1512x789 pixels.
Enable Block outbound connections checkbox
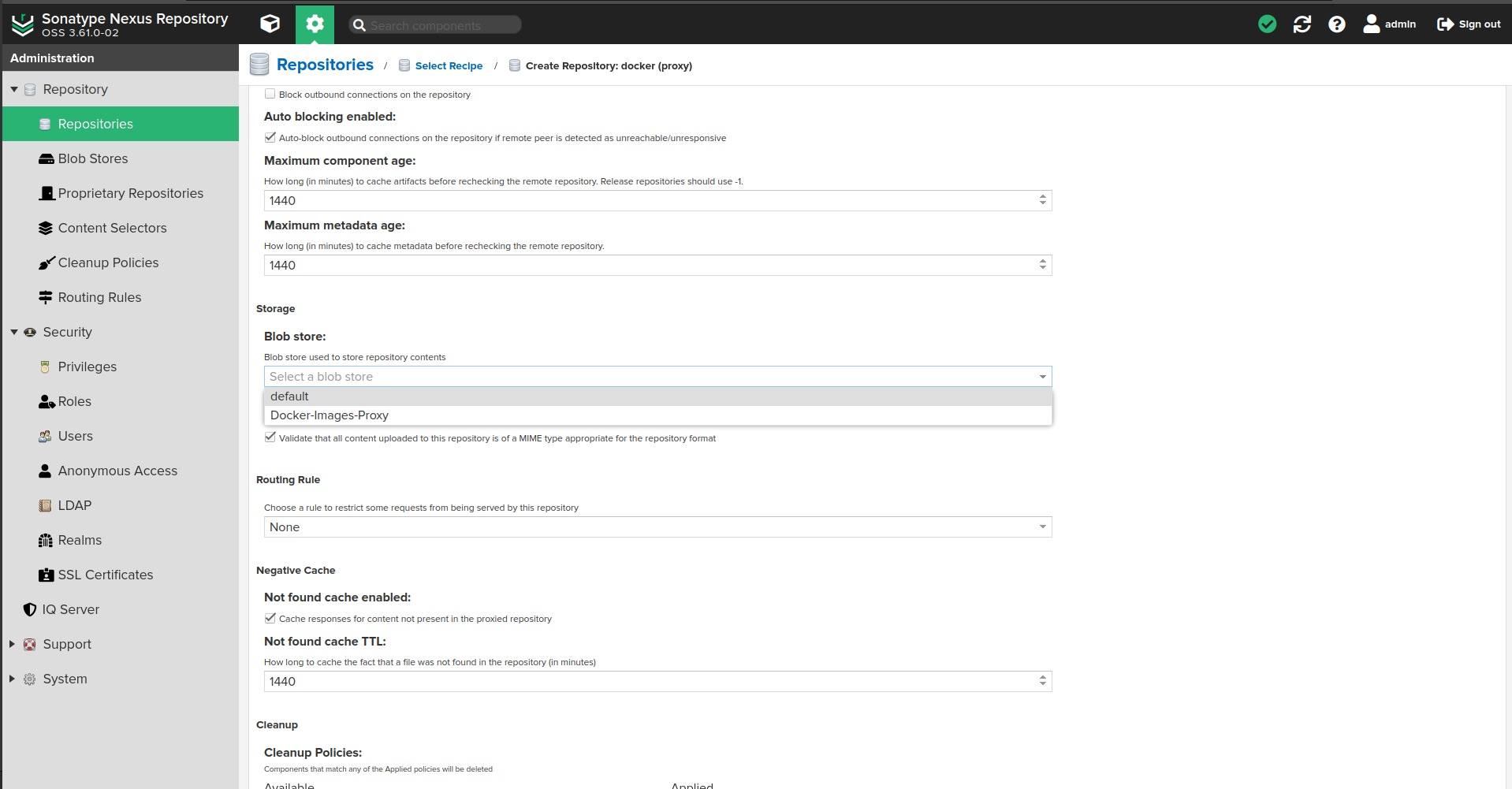click(270, 94)
